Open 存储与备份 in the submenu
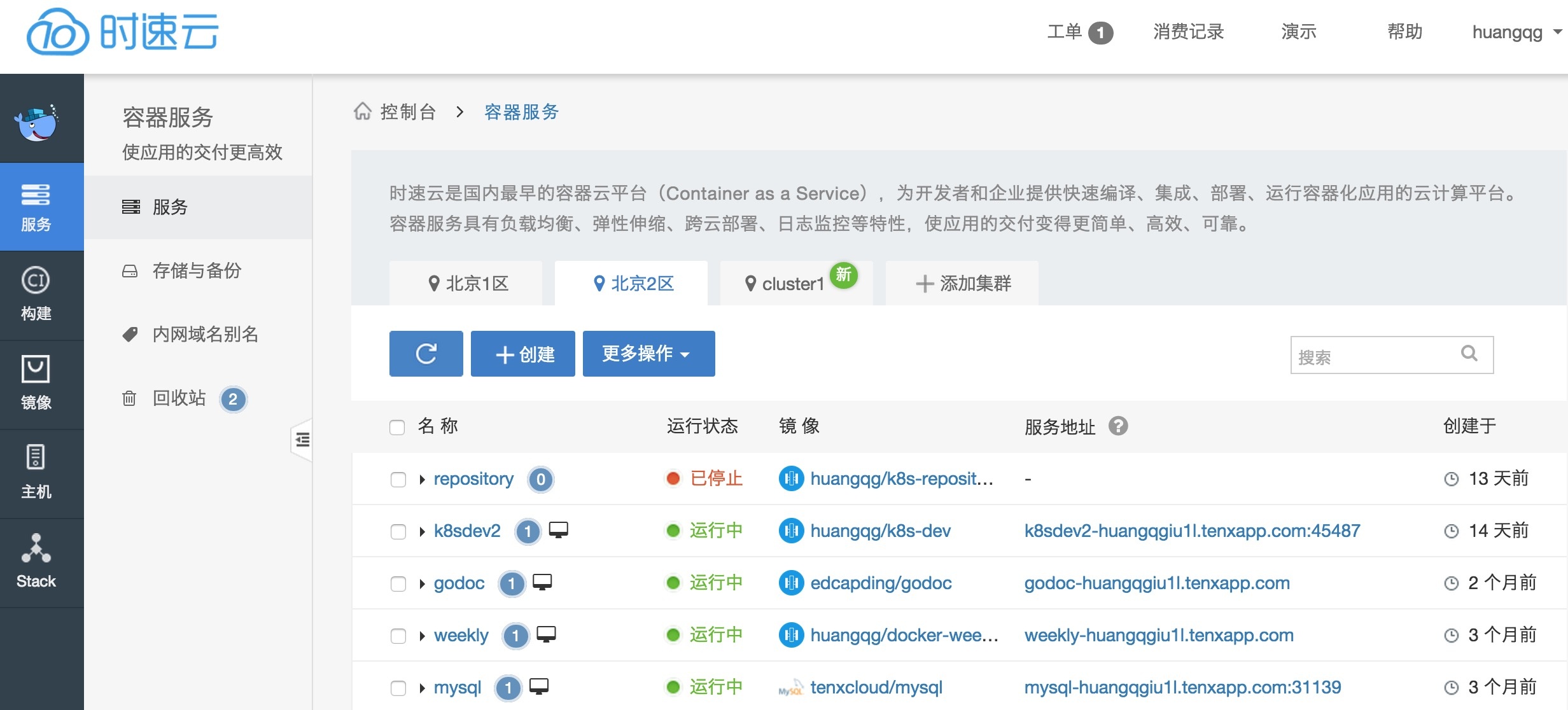The height and width of the screenshot is (710, 1568). pos(198,271)
